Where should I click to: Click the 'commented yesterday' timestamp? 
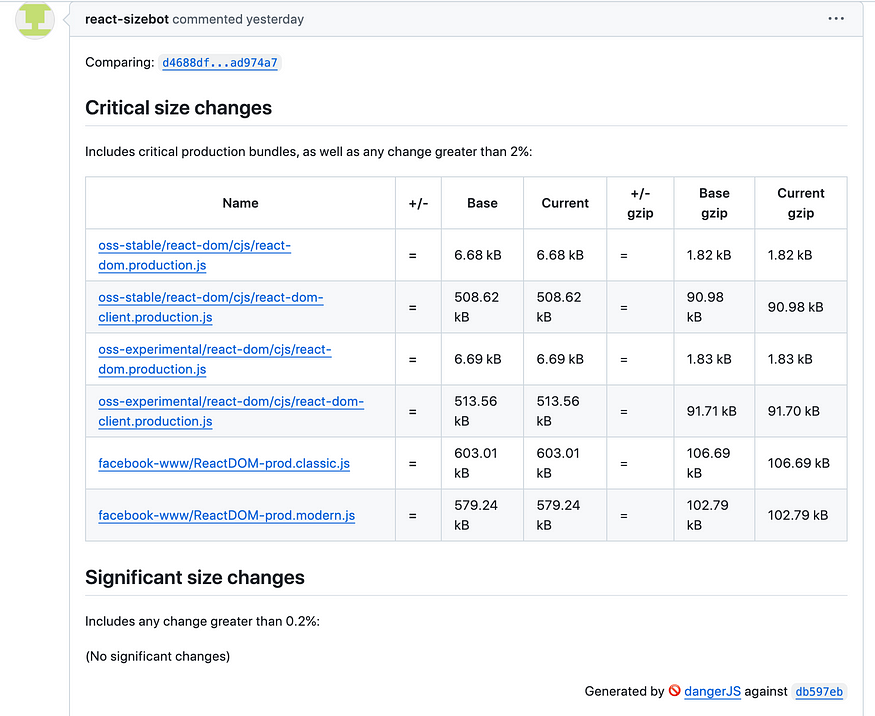pyautogui.click(x=238, y=19)
